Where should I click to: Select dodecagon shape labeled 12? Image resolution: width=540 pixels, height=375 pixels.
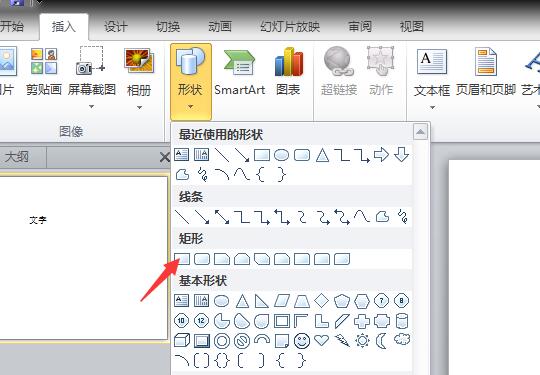click(x=201, y=321)
